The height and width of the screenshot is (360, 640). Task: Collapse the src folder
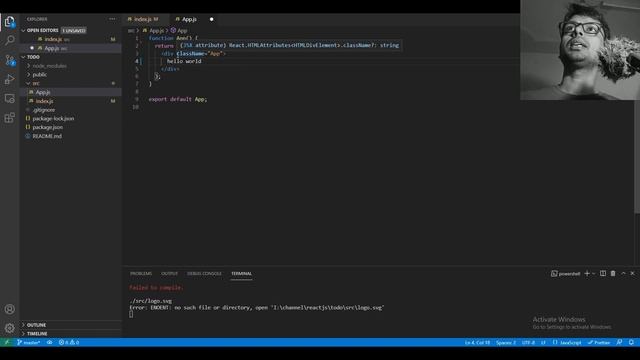pyautogui.click(x=36, y=83)
